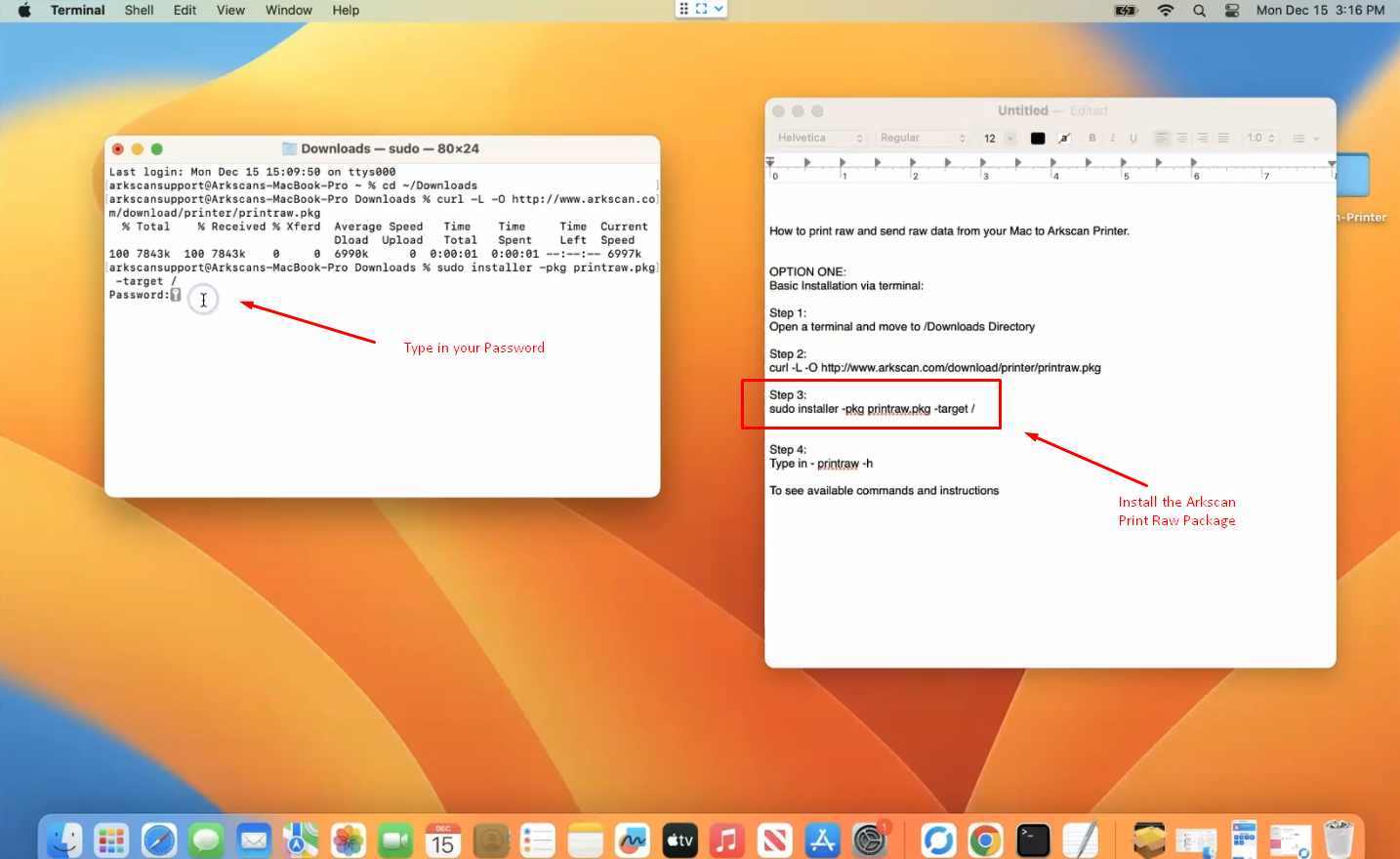Open Maps app in the Dock
The height and width of the screenshot is (859, 1400).
coord(301,839)
